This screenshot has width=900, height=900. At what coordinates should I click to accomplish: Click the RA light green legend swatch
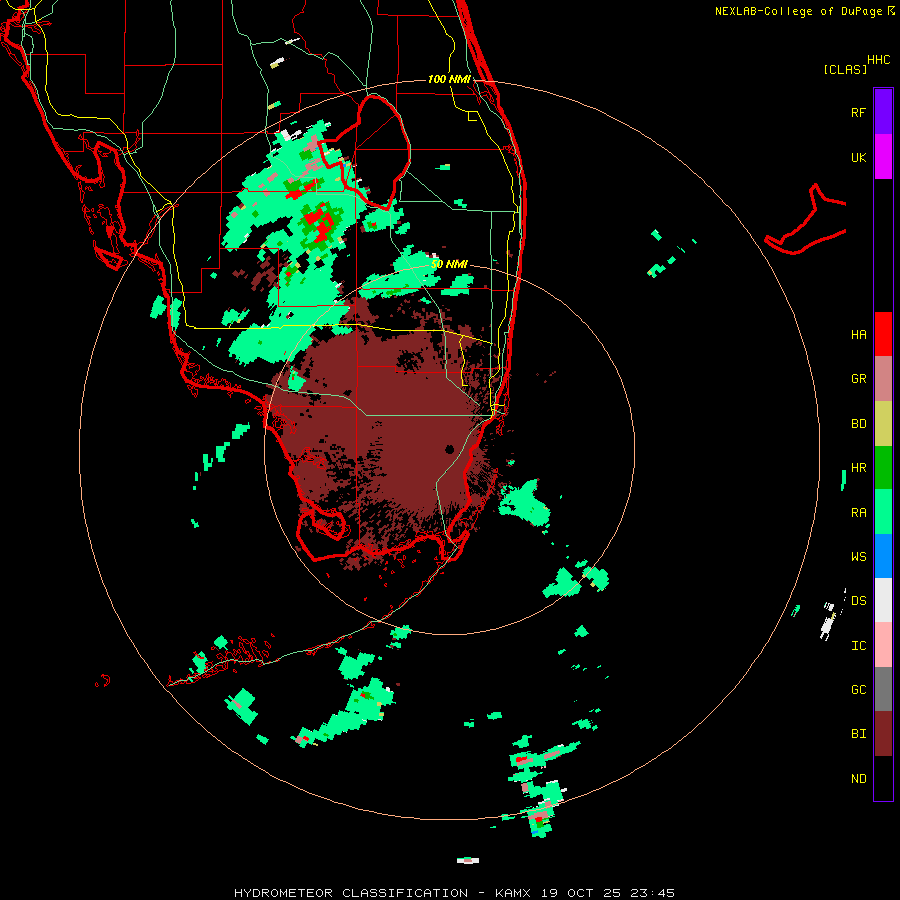coord(883,512)
